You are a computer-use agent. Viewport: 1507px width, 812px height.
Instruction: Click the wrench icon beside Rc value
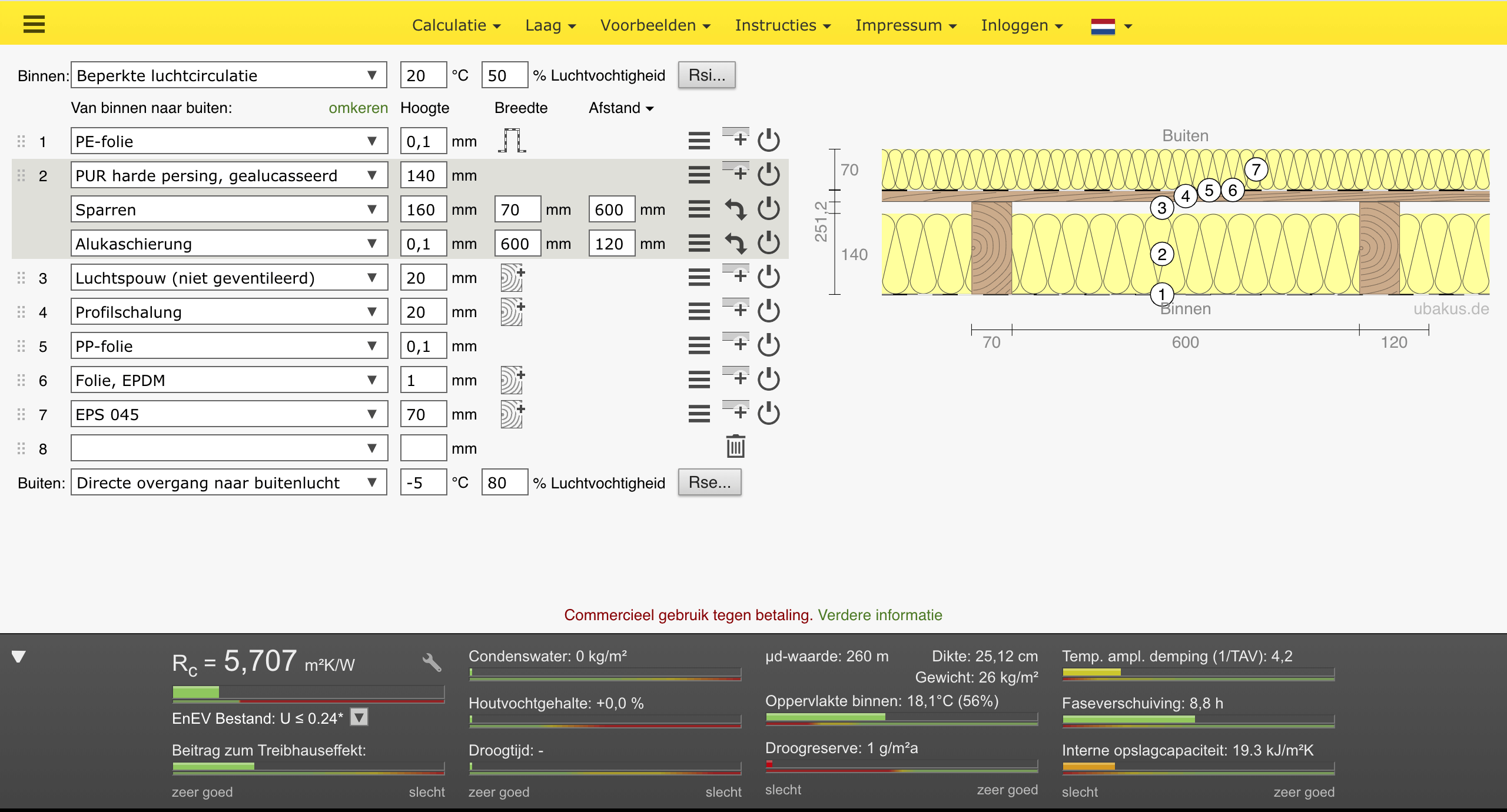431,663
